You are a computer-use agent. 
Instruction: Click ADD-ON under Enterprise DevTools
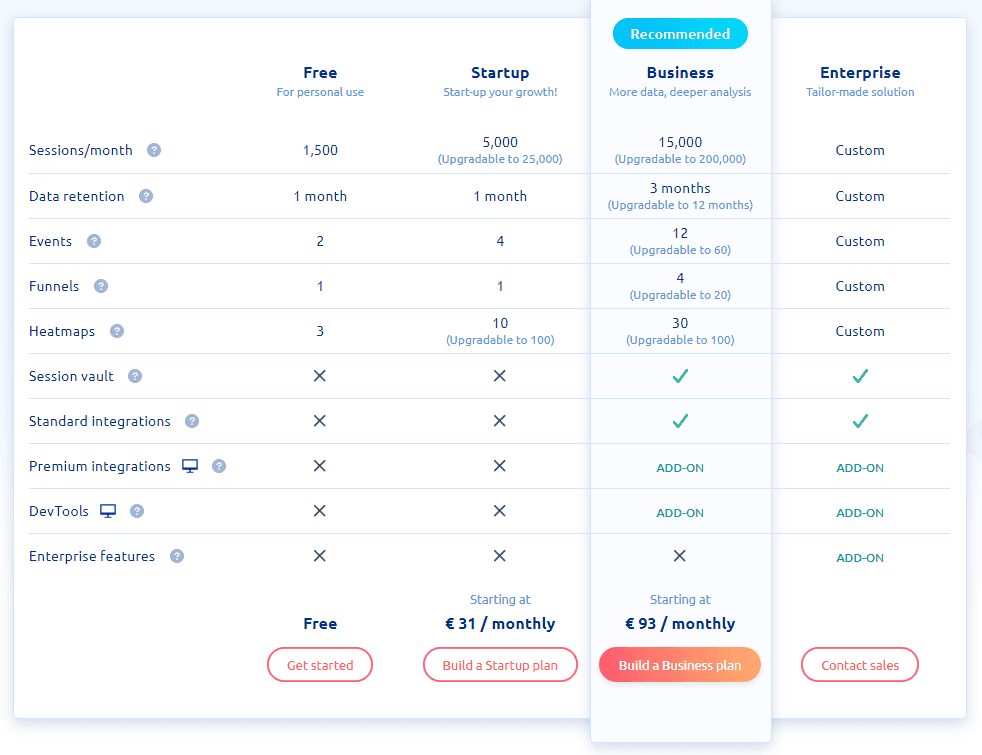860,512
